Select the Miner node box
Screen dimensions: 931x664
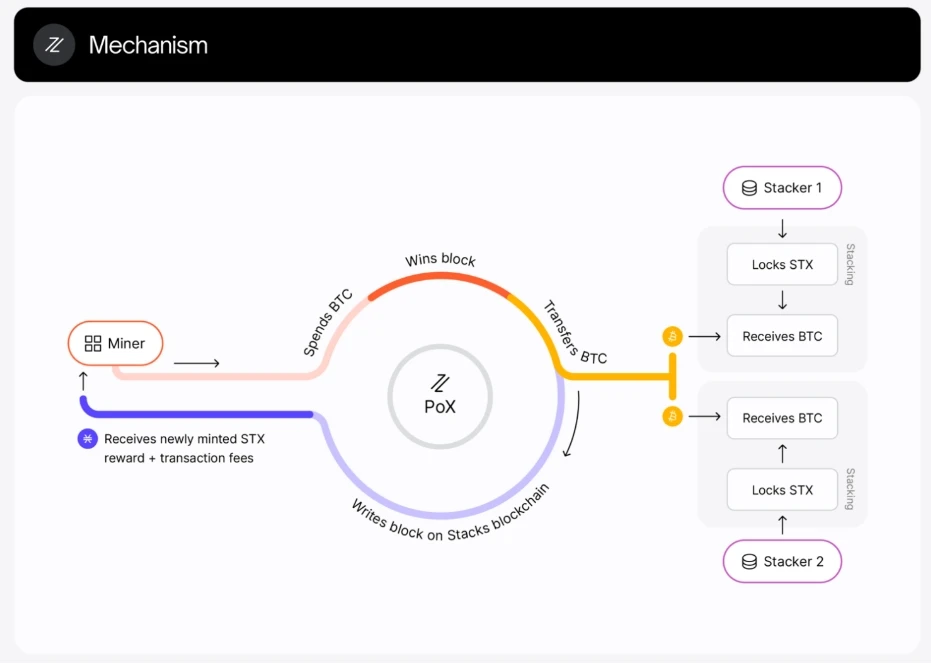pyautogui.click(x=115, y=343)
